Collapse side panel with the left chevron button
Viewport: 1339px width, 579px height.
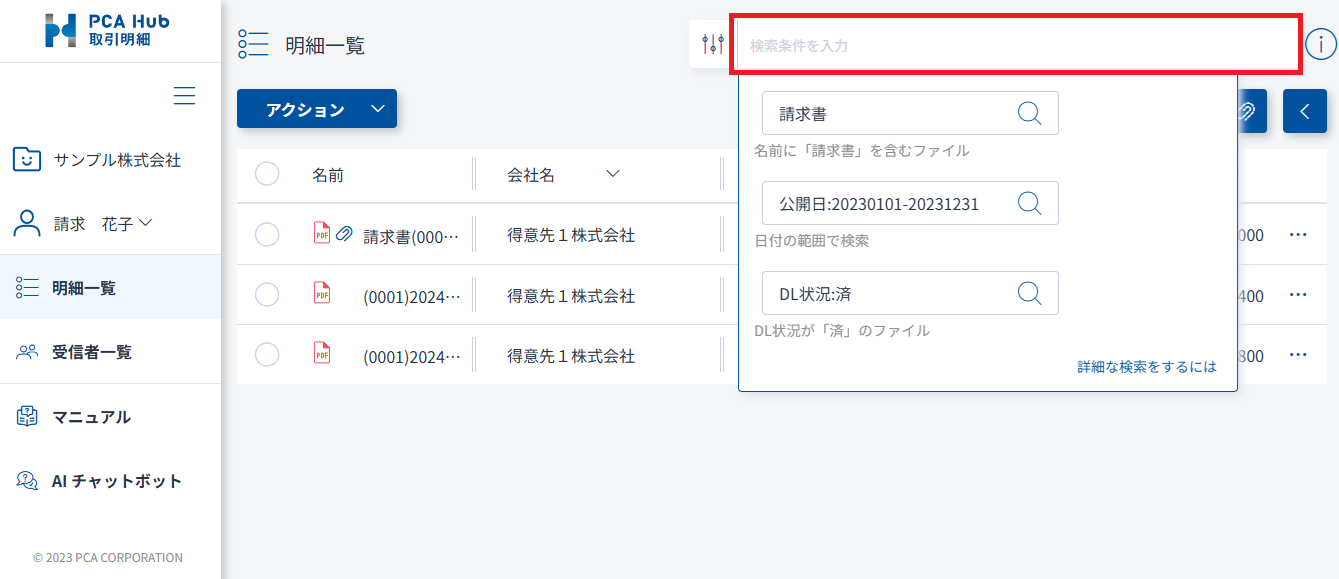pos(1304,111)
